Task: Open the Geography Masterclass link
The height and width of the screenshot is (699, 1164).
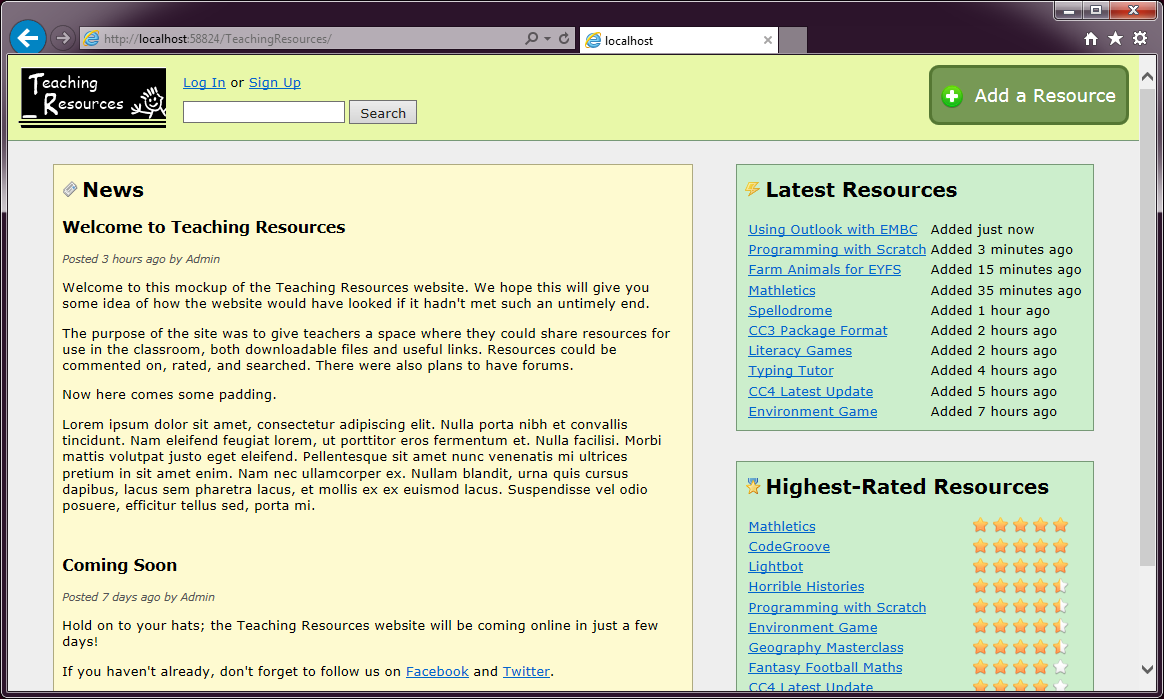Action: tap(826, 647)
